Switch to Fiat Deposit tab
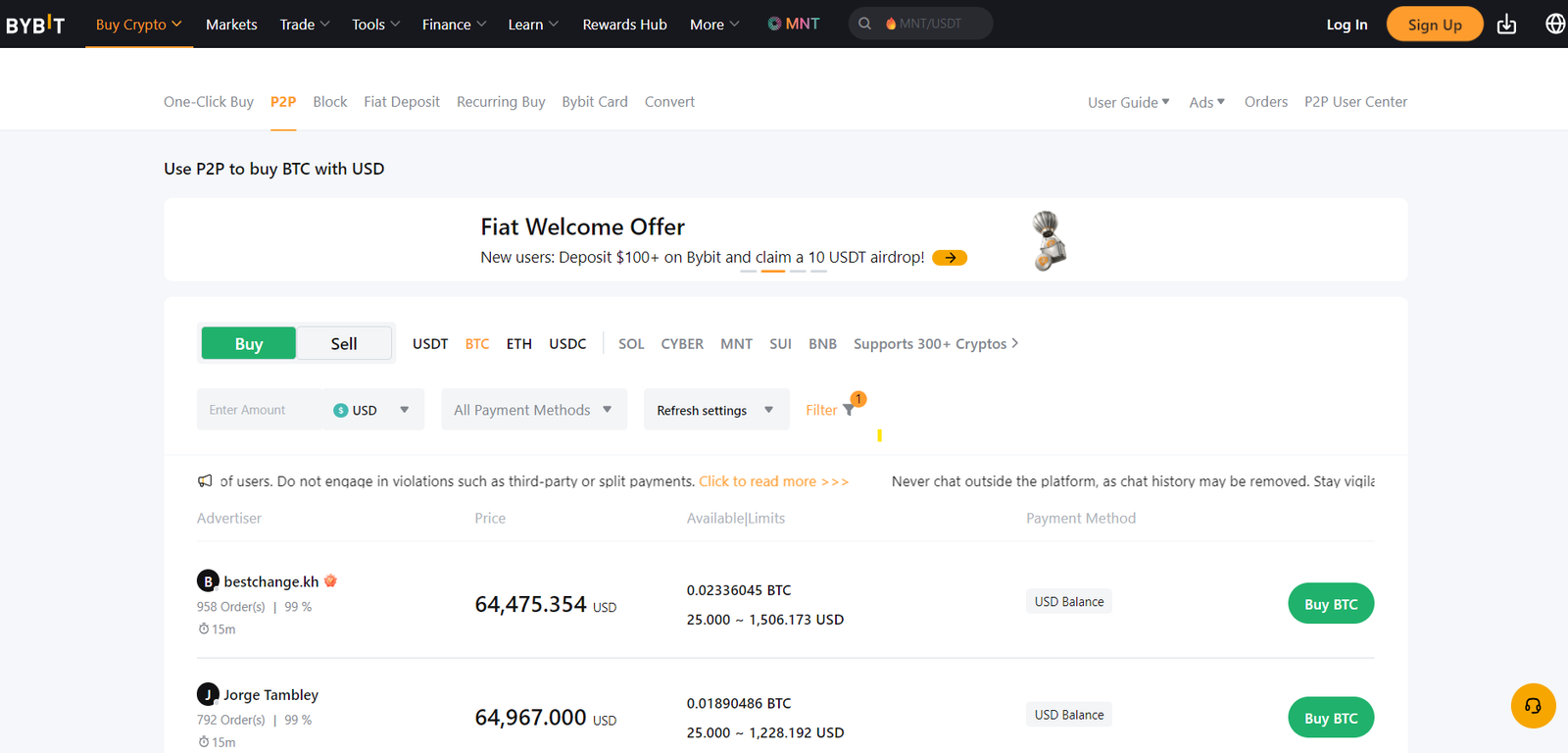The width and height of the screenshot is (1568, 753). click(402, 102)
